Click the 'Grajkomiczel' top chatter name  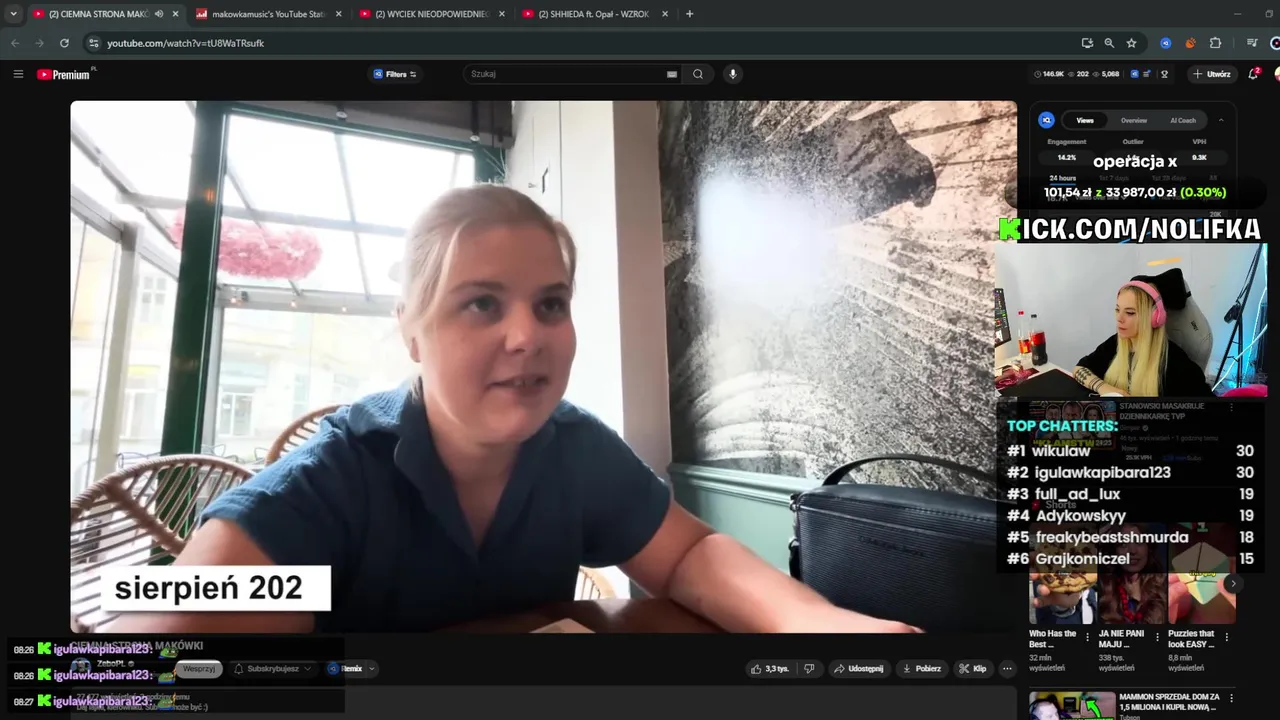(x=1083, y=559)
